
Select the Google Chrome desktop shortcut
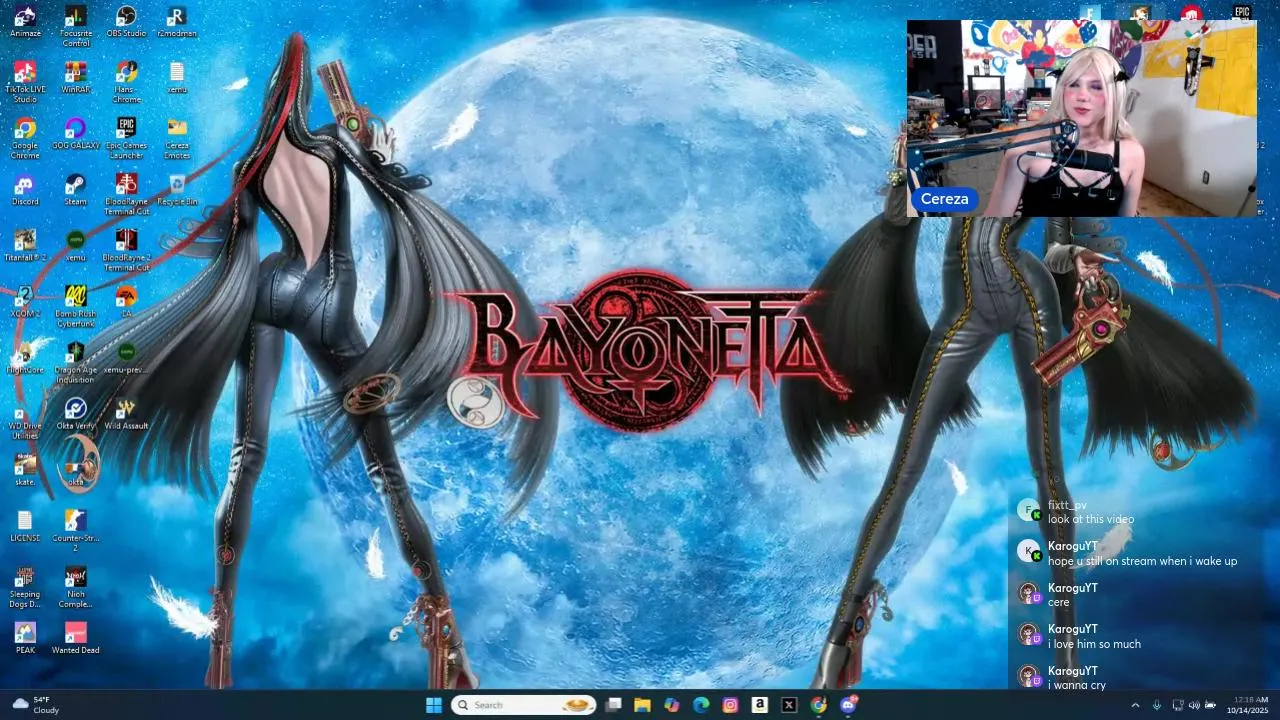(25, 139)
